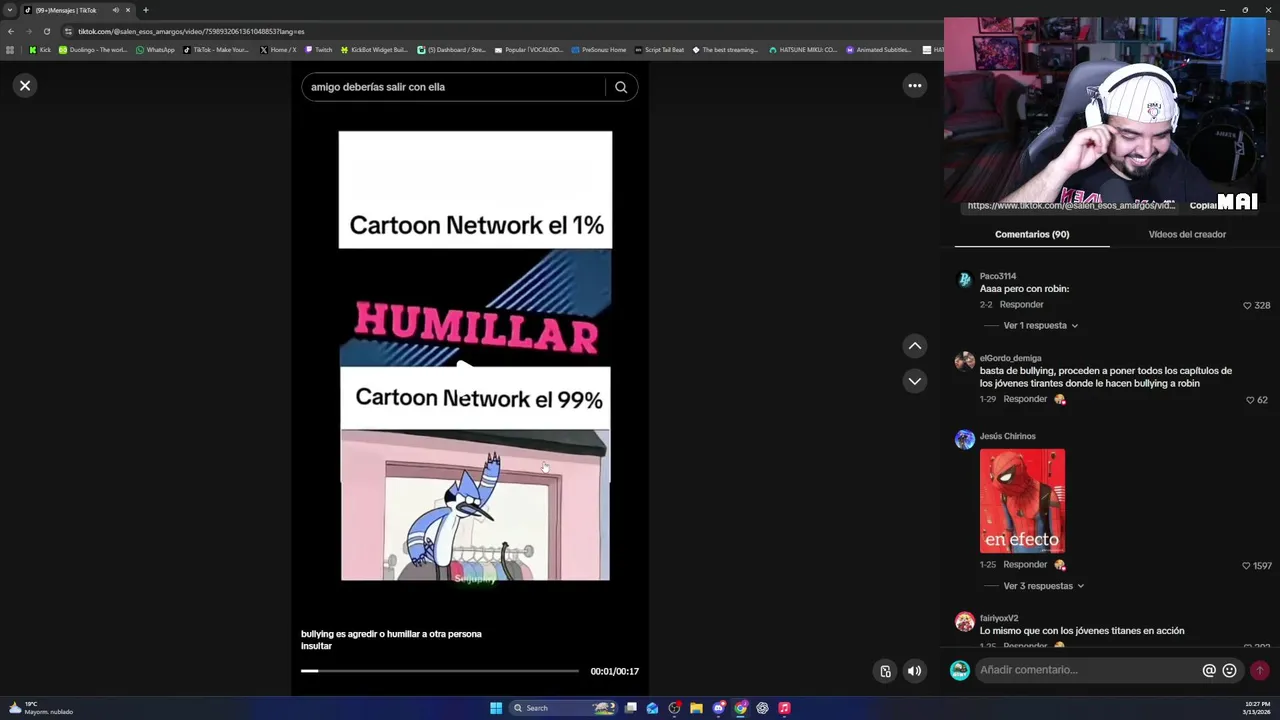
Task: Post comment with the red arrow button
Action: point(1260,670)
